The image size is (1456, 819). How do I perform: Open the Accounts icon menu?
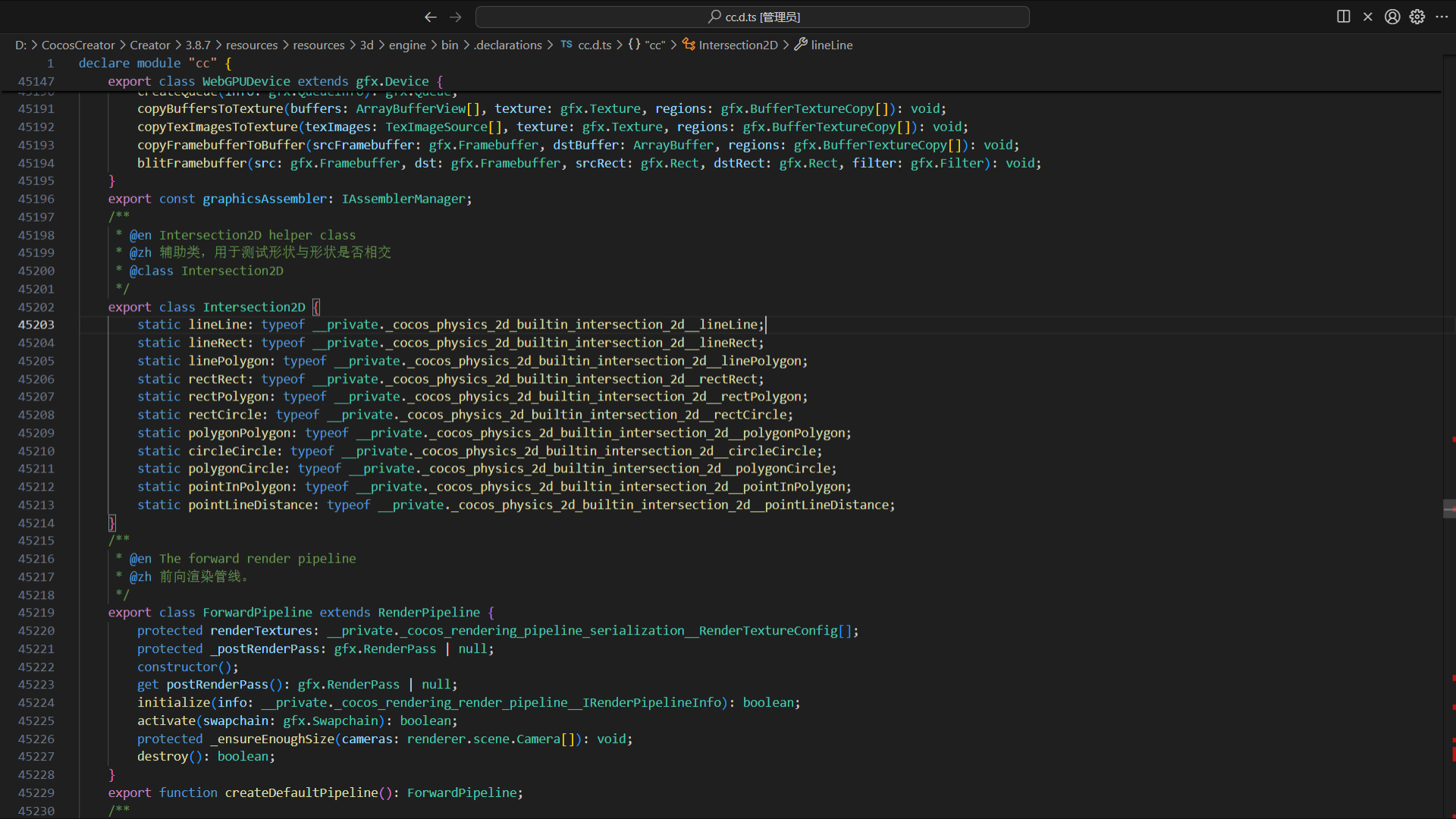coord(1392,17)
